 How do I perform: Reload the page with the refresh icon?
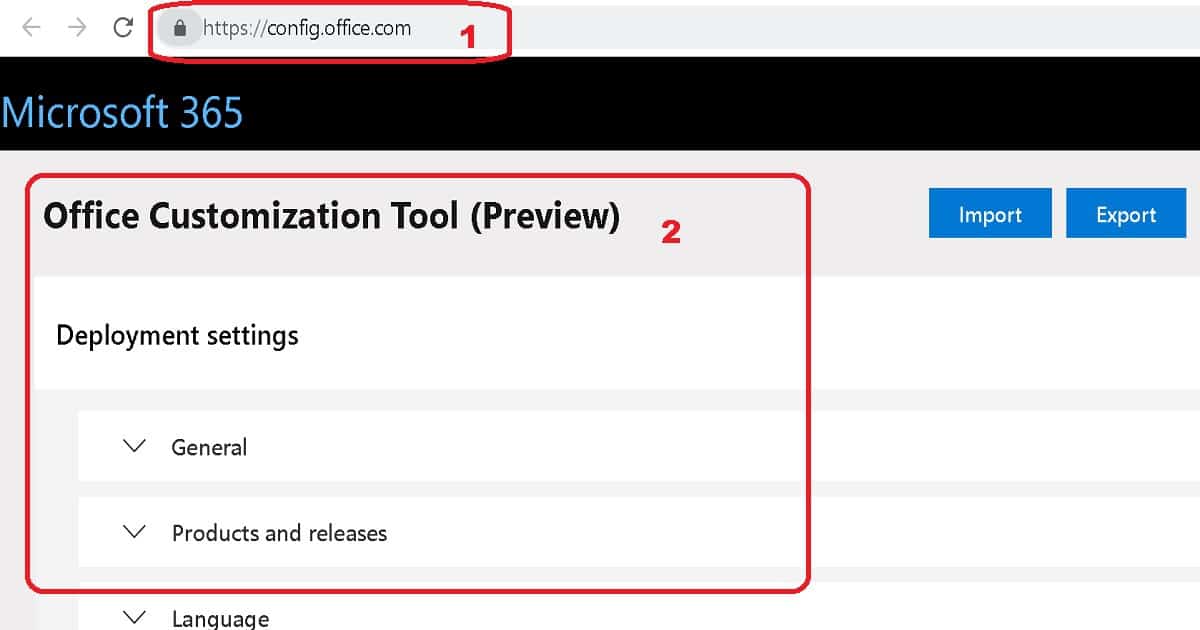click(123, 28)
